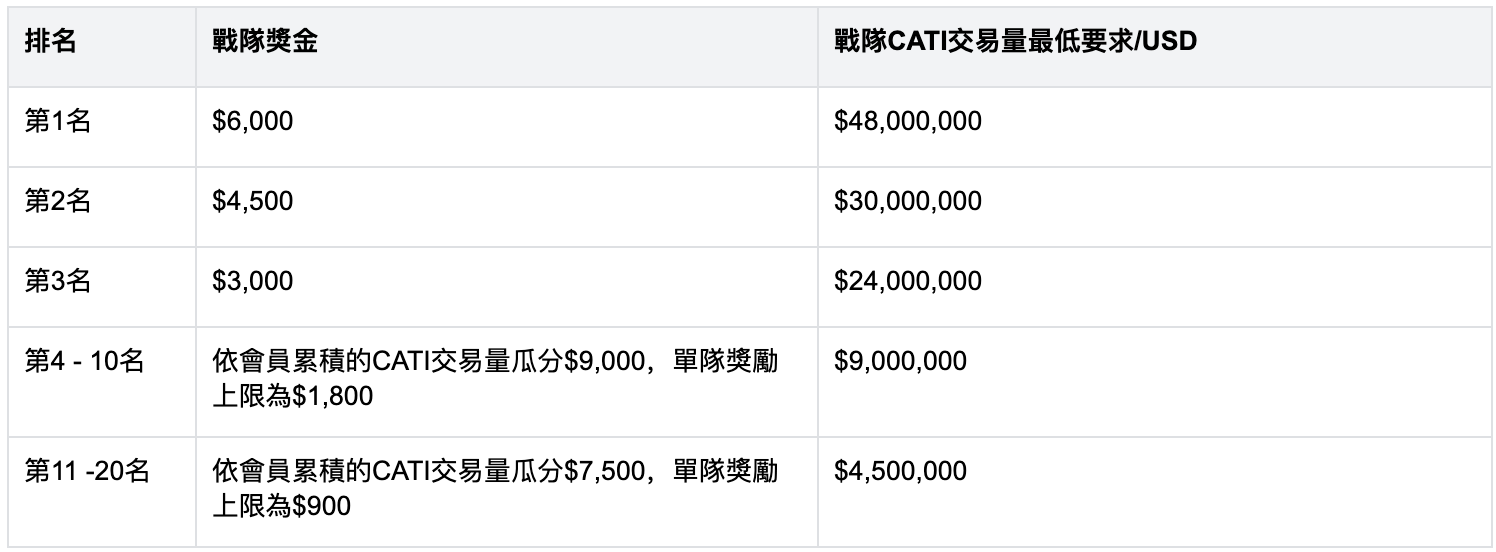Screen dimensions: 1496x552
Task: Click the $4,500 prize cell
Action: [x=253, y=201]
